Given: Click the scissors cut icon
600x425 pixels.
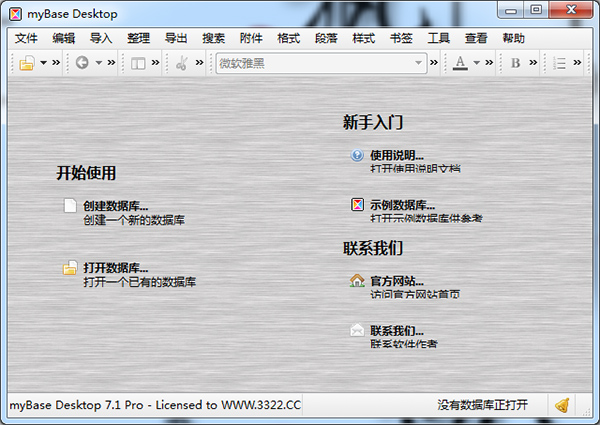Looking at the screenshot, I should [x=182, y=63].
